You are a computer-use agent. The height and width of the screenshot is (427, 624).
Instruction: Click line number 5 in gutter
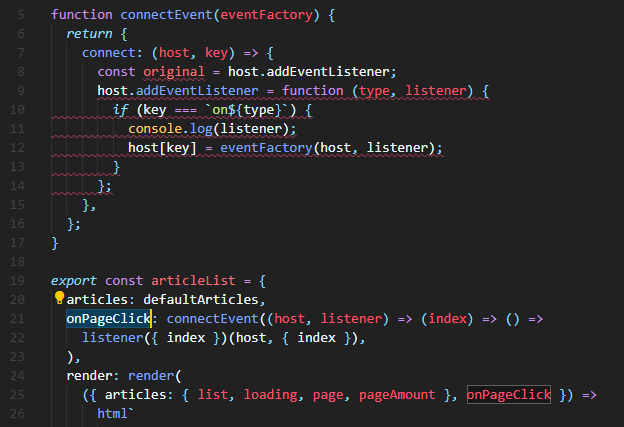click(x=21, y=15)
